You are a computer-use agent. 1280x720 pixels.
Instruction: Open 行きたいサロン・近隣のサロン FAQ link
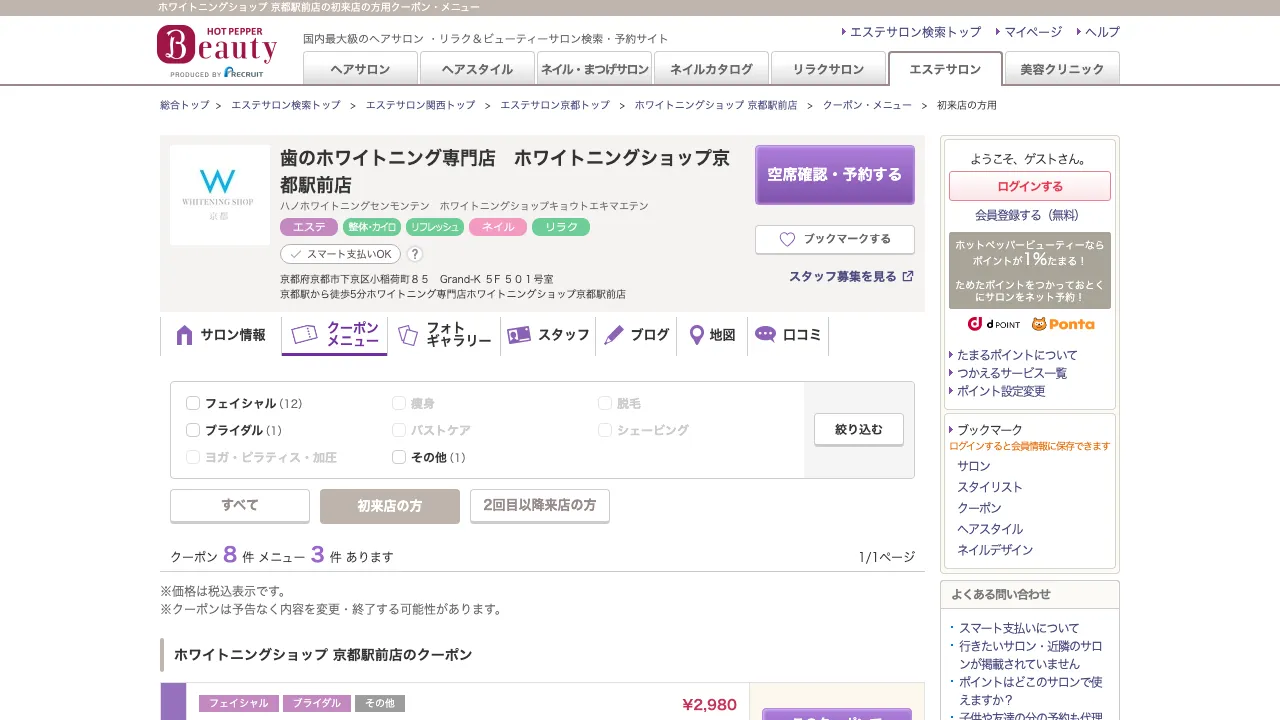(x=1031, y=655)
